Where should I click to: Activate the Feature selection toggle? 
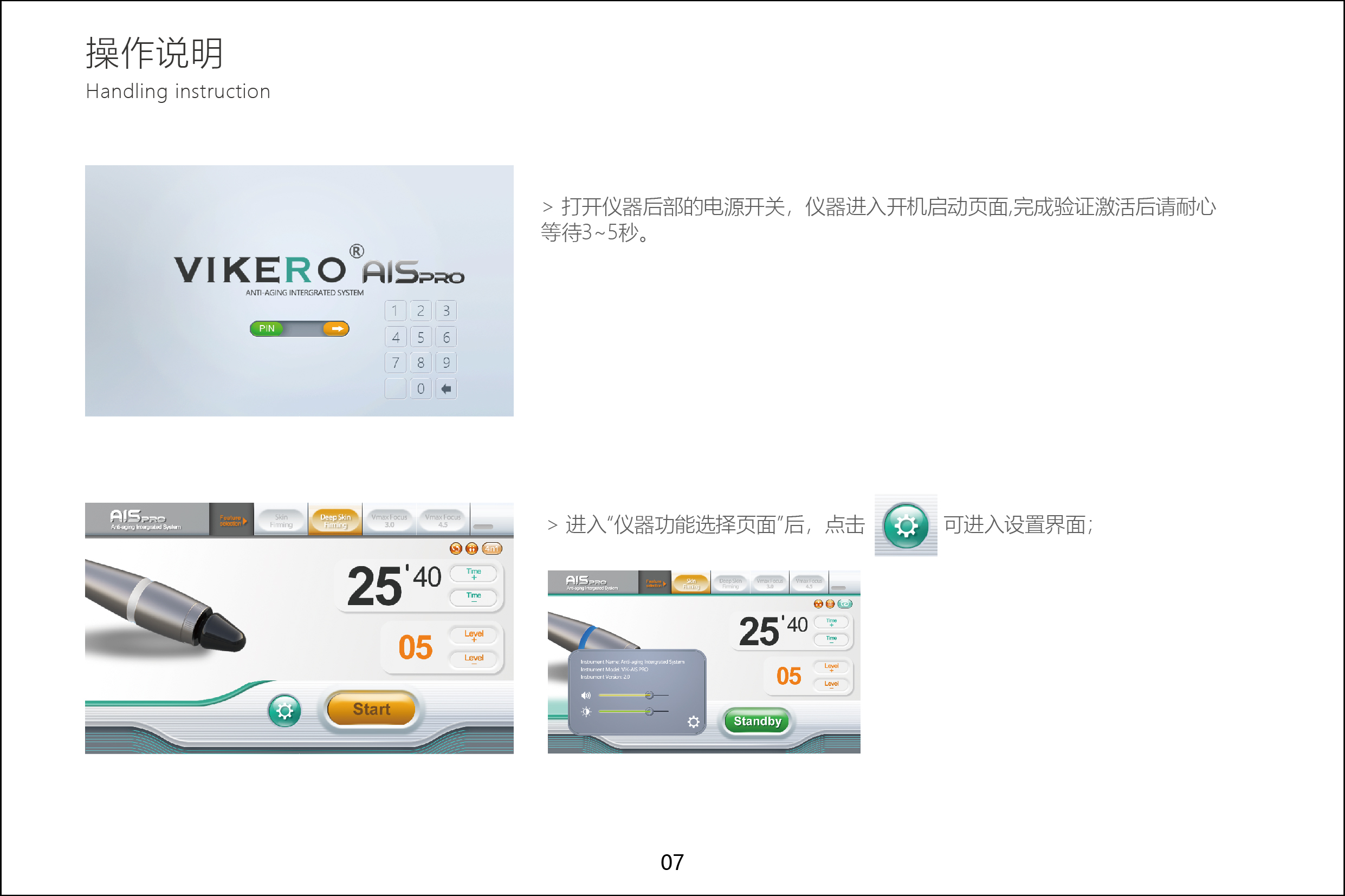coord(230,520)
